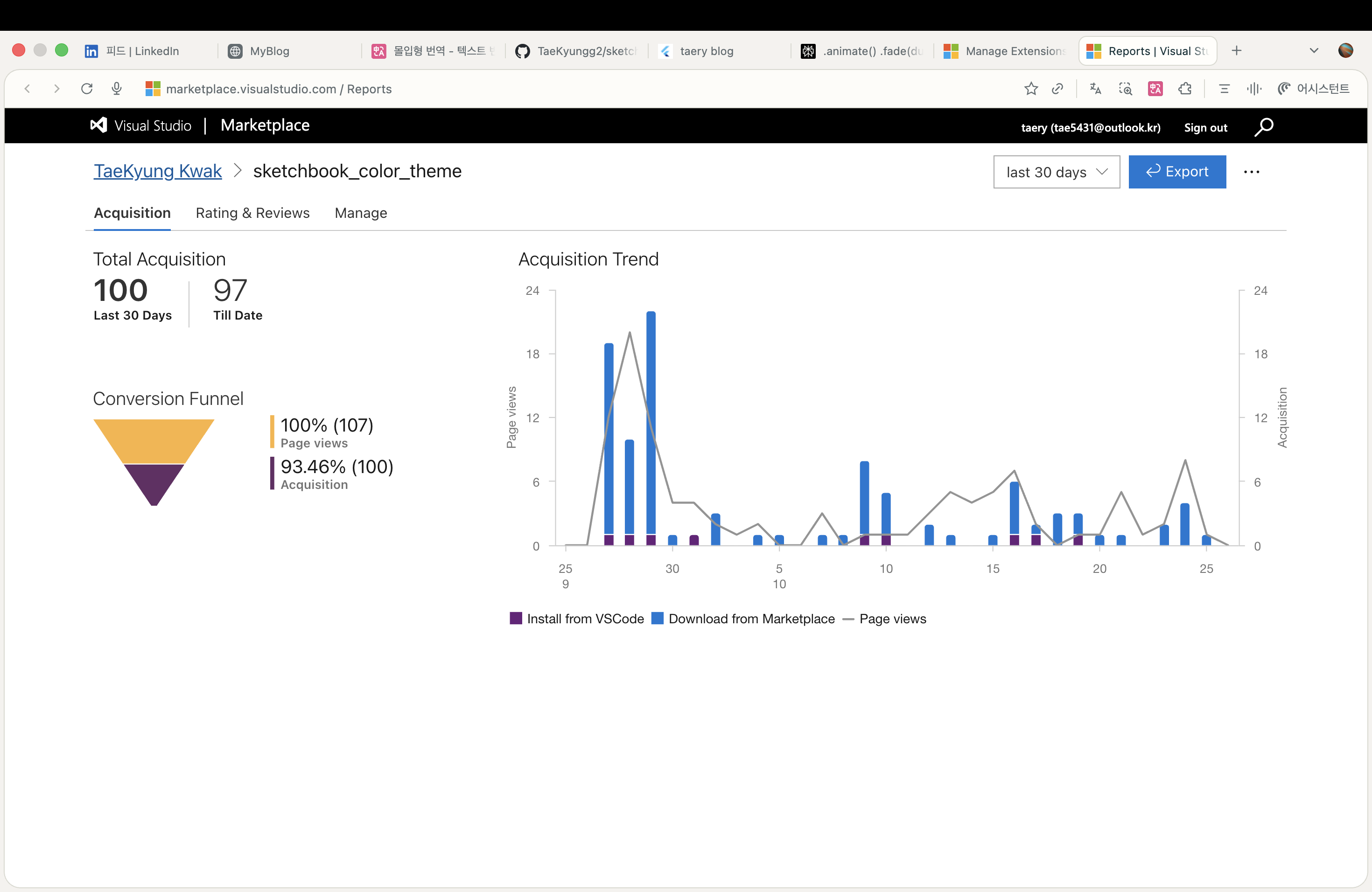The height and width of the screenshot is (892, 1372).
Task: Click the translate page icon
Action: (x=1095, y=89)
